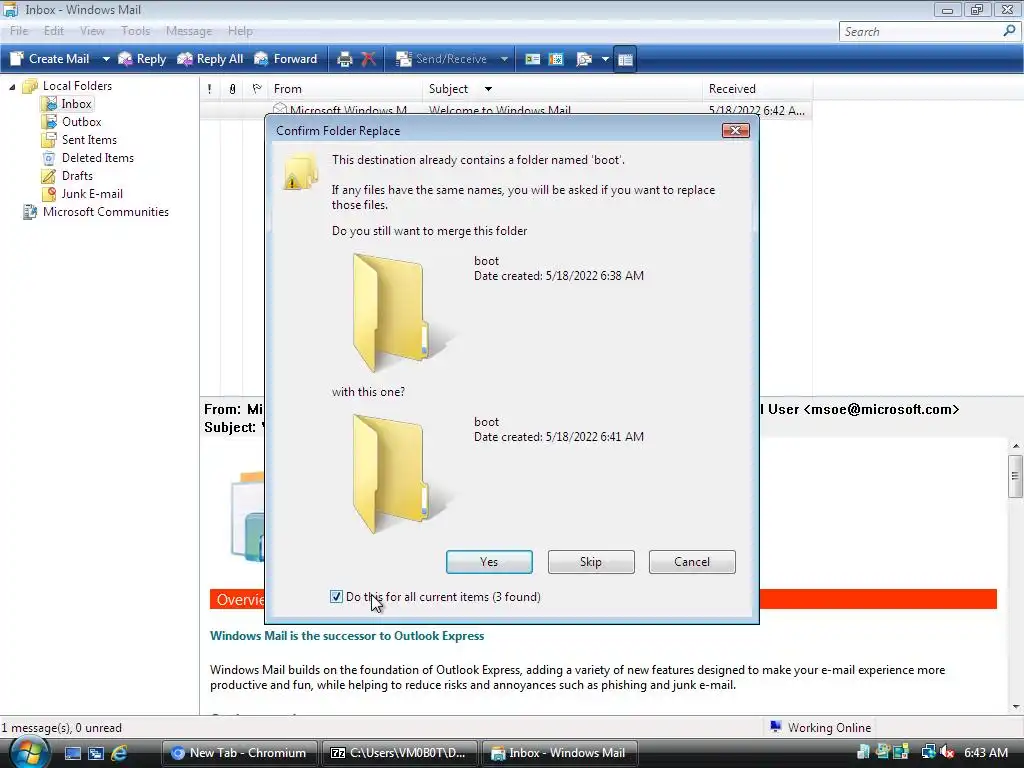1024x768 pixels.
Task: Click Switch between windows quick launch icon
Action: coord(96,753)
